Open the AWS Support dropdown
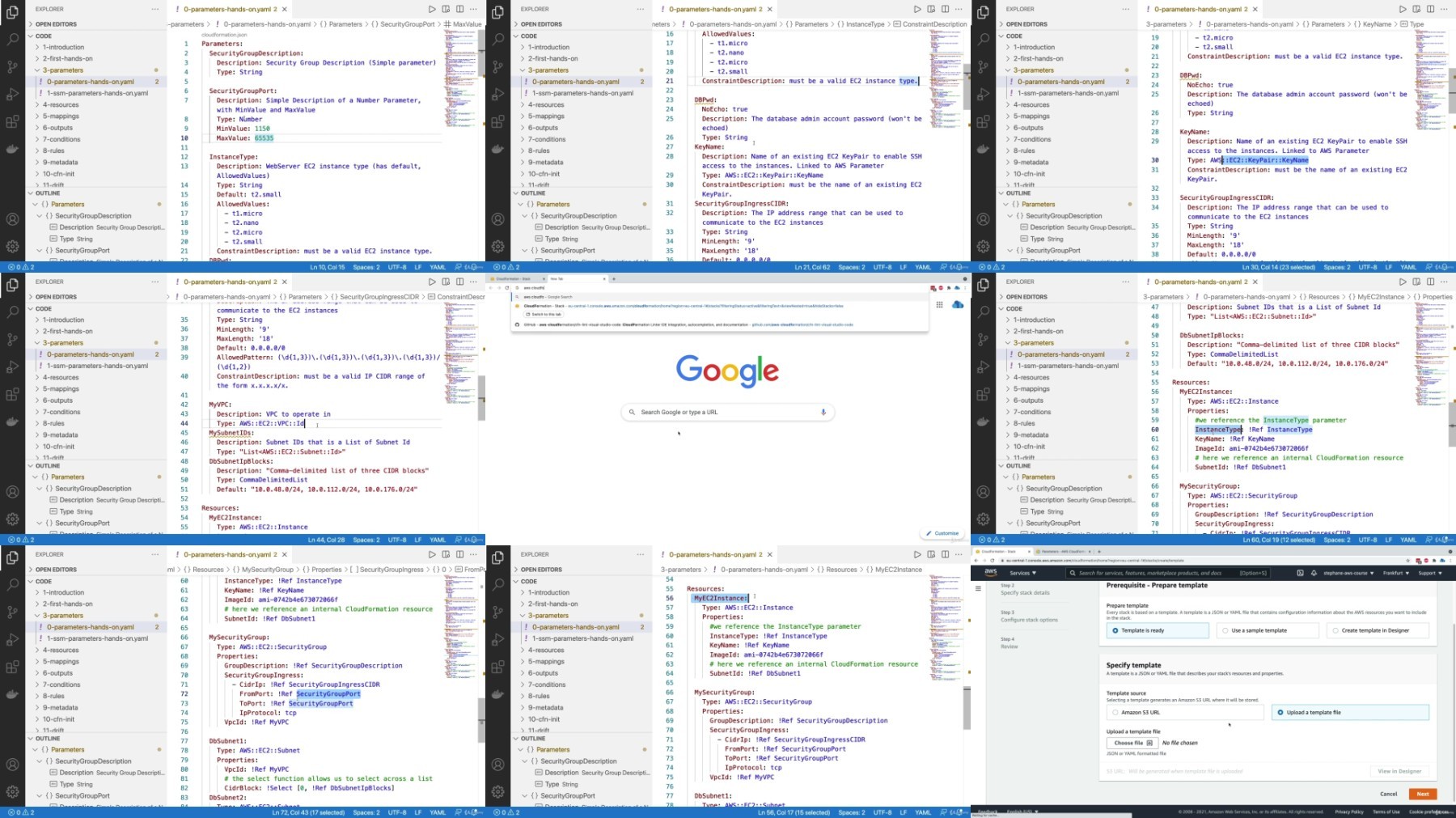 [1429, 573]
